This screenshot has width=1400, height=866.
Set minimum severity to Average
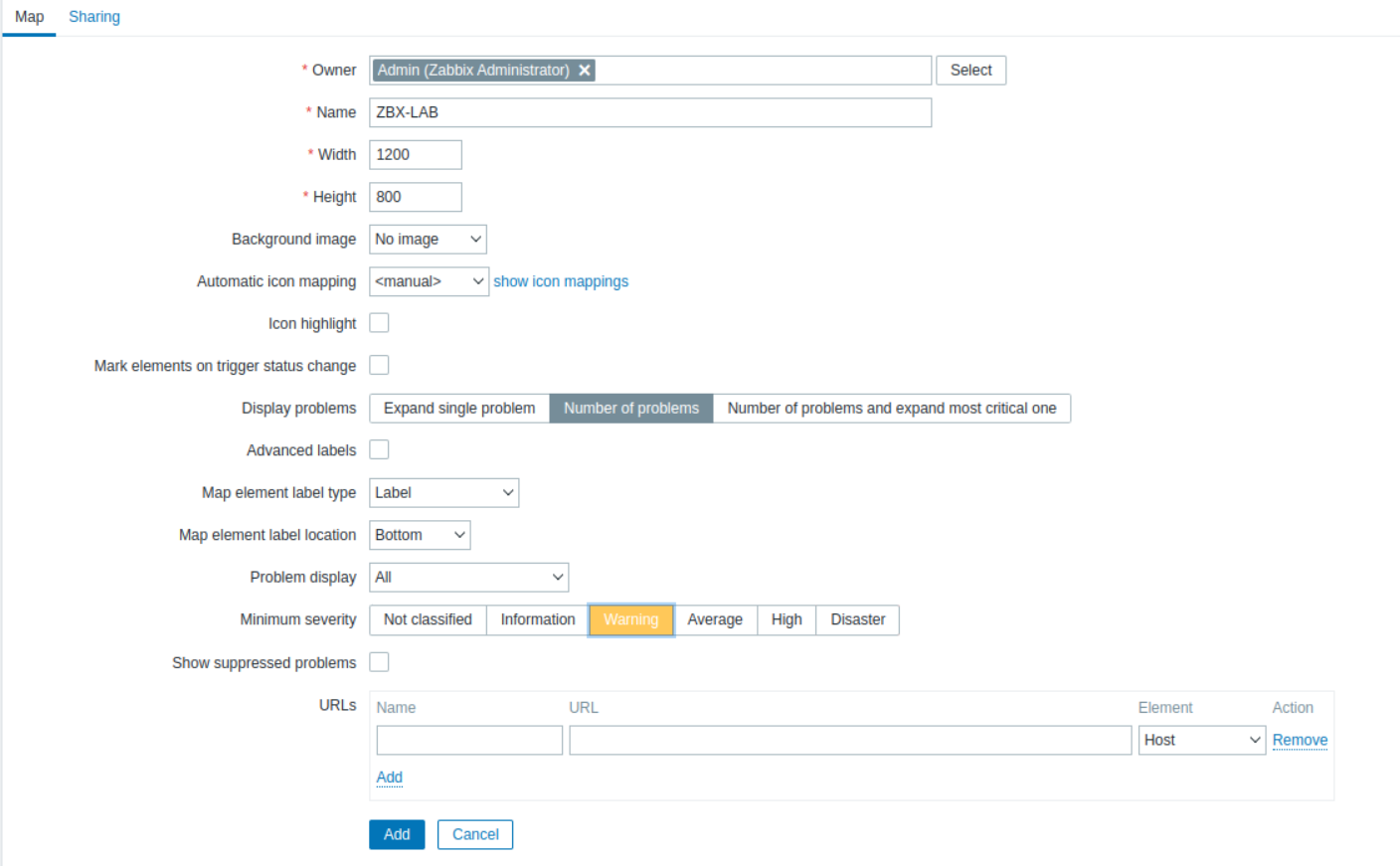(715, 619)
